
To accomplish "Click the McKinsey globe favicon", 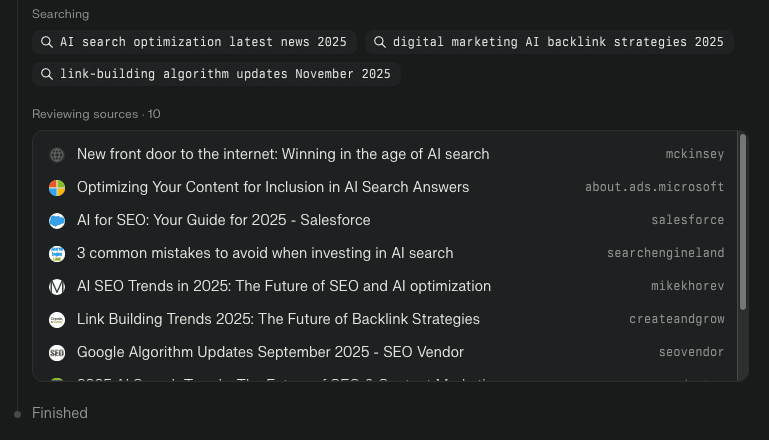I will (x=57, y=155).
